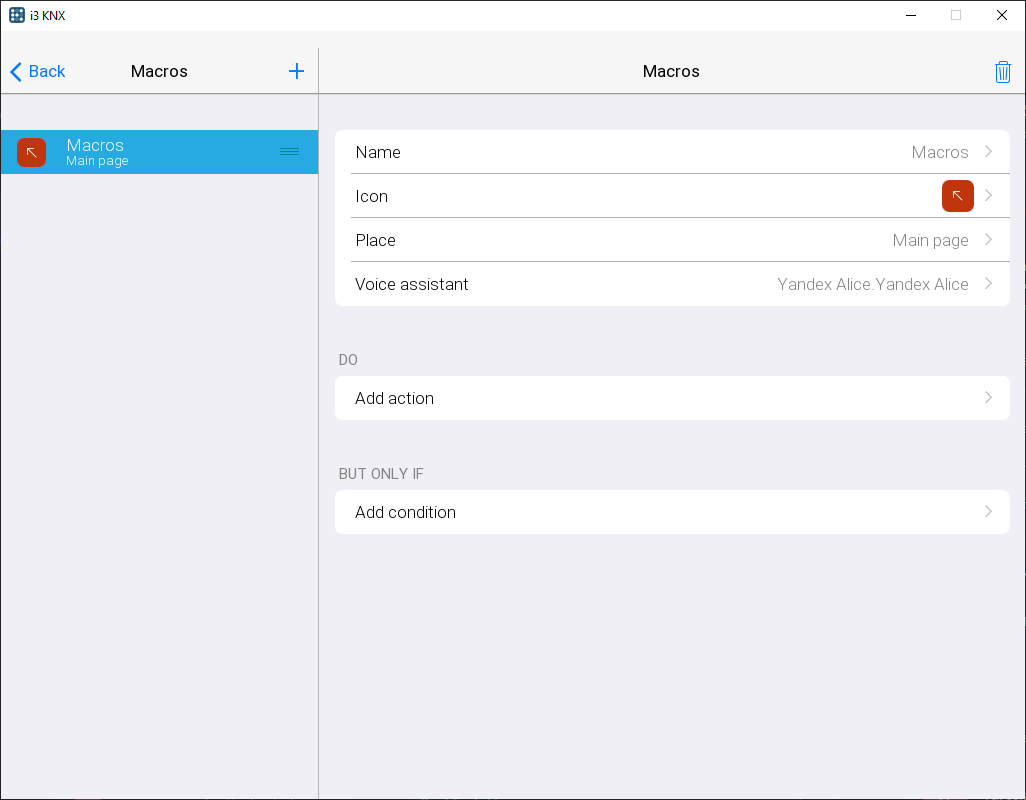Click the chevron beside Add action
Screen dimensions: 1026x800
pos(988,398)
